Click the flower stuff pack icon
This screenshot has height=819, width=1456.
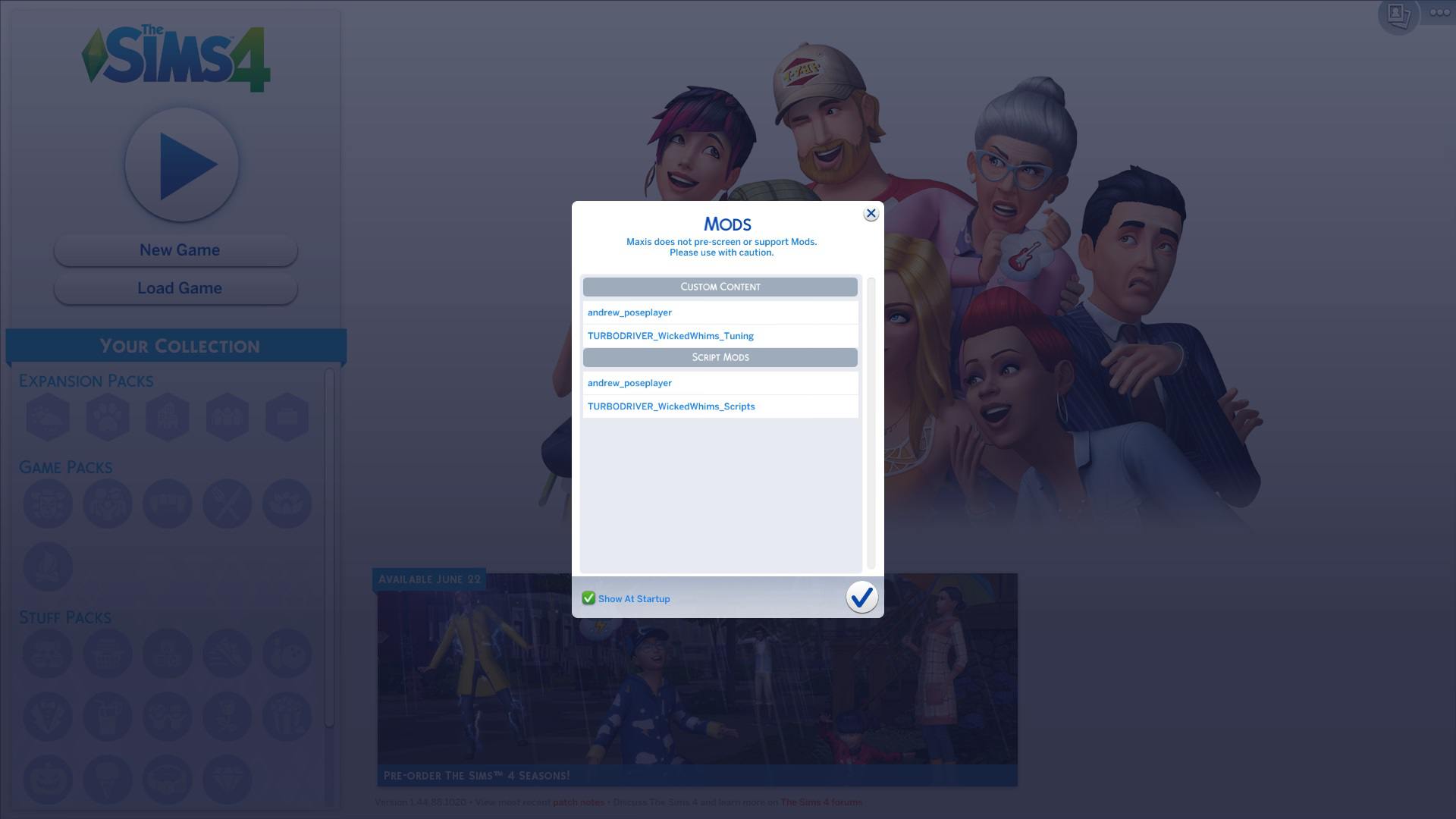tap(227, 717)
